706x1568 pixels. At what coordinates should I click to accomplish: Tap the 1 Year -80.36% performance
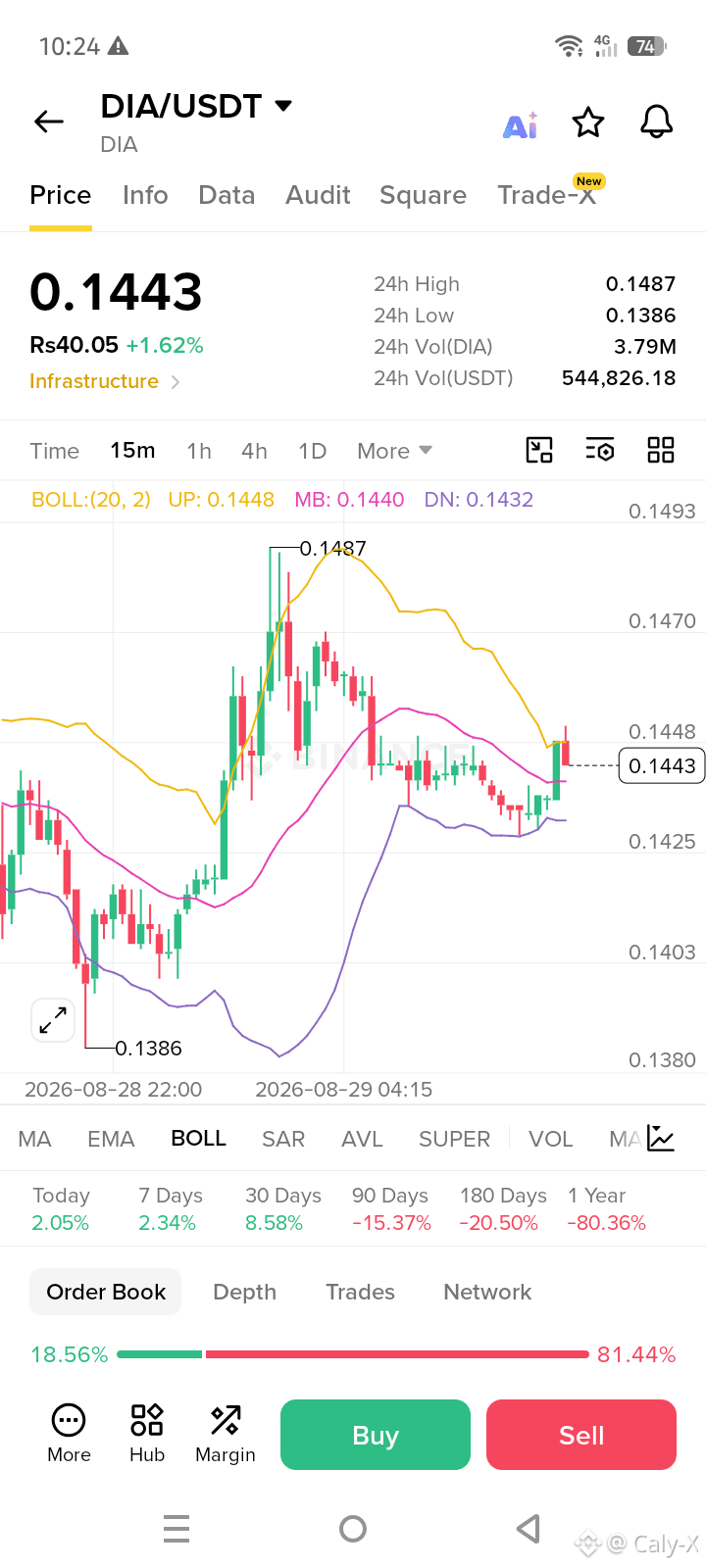click(x=606, y=1209)
